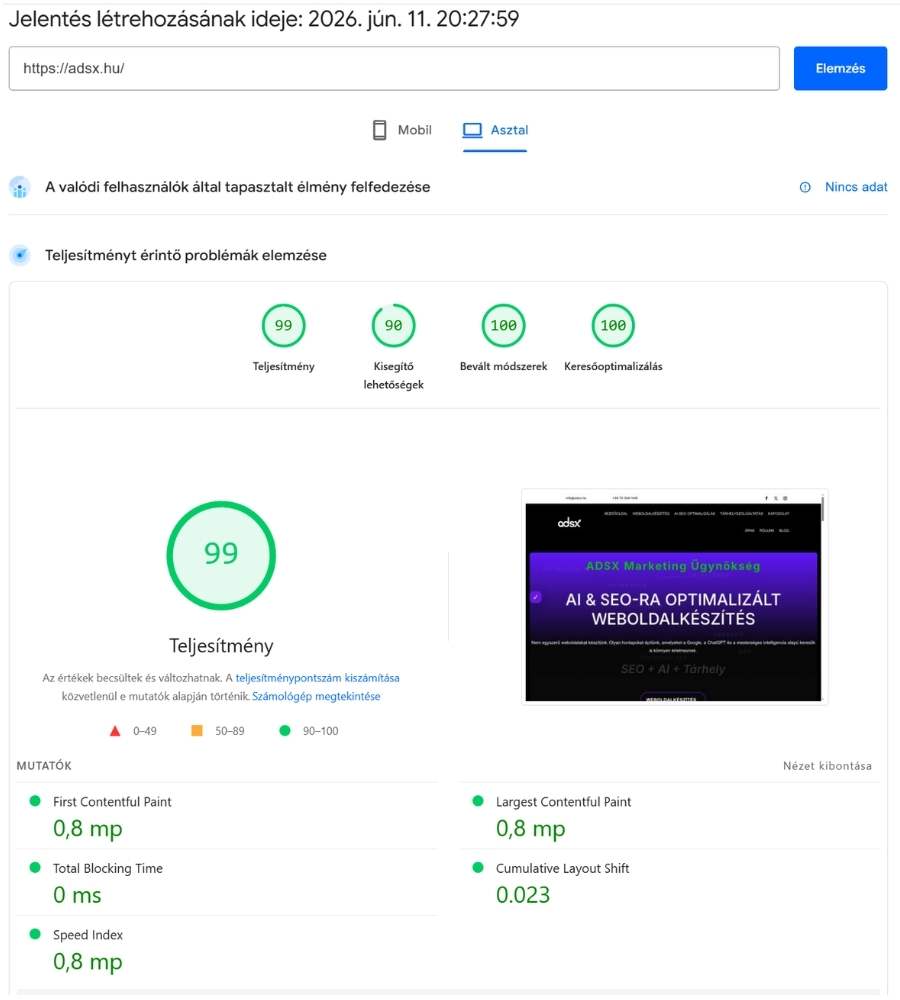
Task: Click the 0,8 mp Largest Contentful Paint value
Action: [x=531, y=829]
